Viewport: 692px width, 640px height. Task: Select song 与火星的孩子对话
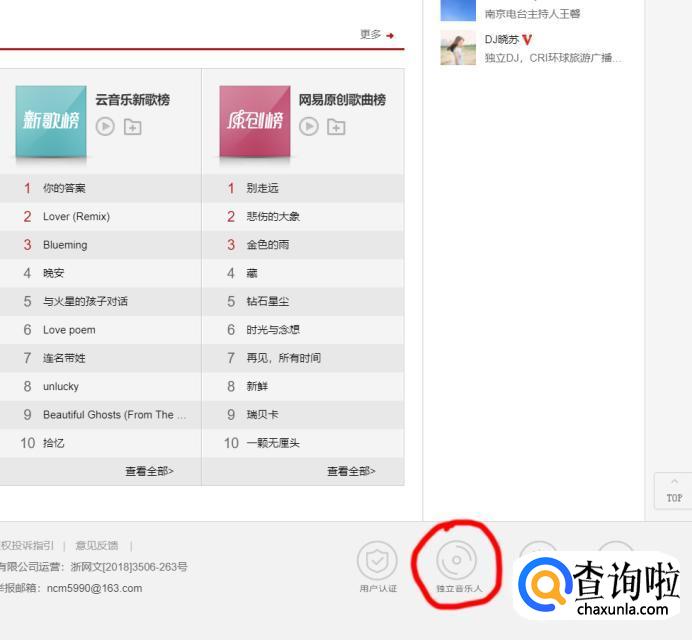point(85,301)
